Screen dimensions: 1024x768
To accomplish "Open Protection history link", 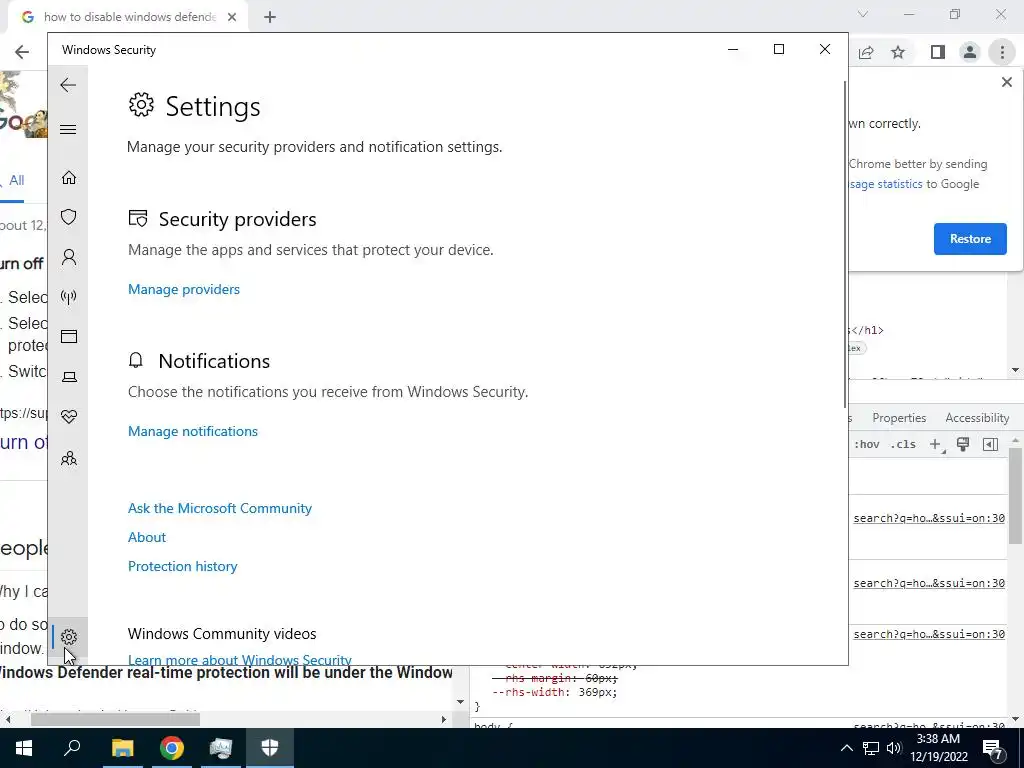I will 182,566.
